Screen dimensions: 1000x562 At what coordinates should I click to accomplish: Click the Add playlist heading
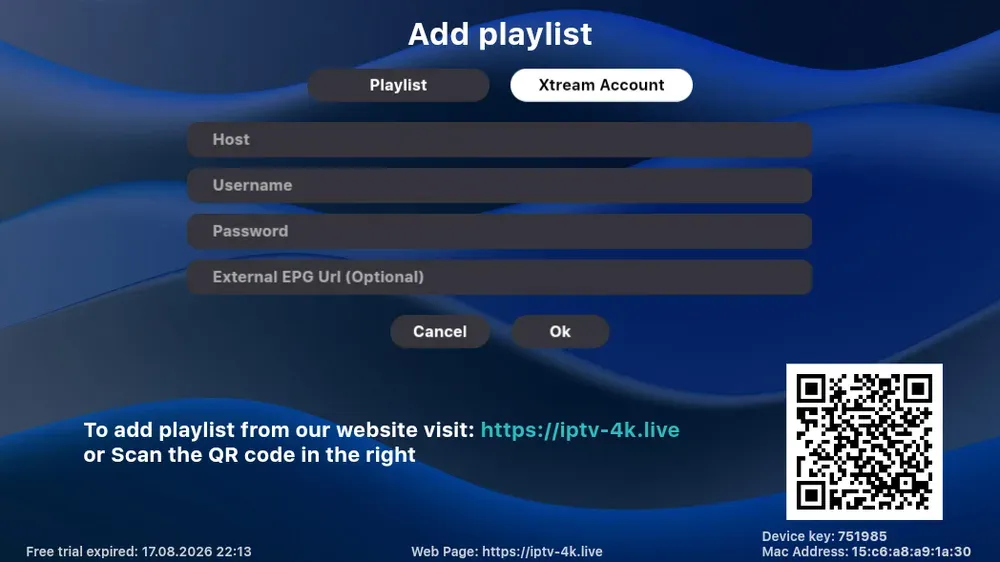click(x=500, y=34)
